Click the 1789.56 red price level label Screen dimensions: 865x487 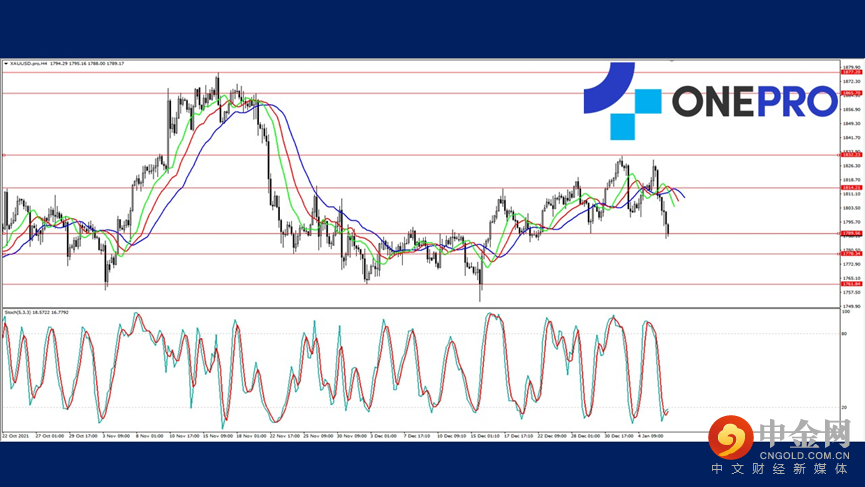coord(851,233)
